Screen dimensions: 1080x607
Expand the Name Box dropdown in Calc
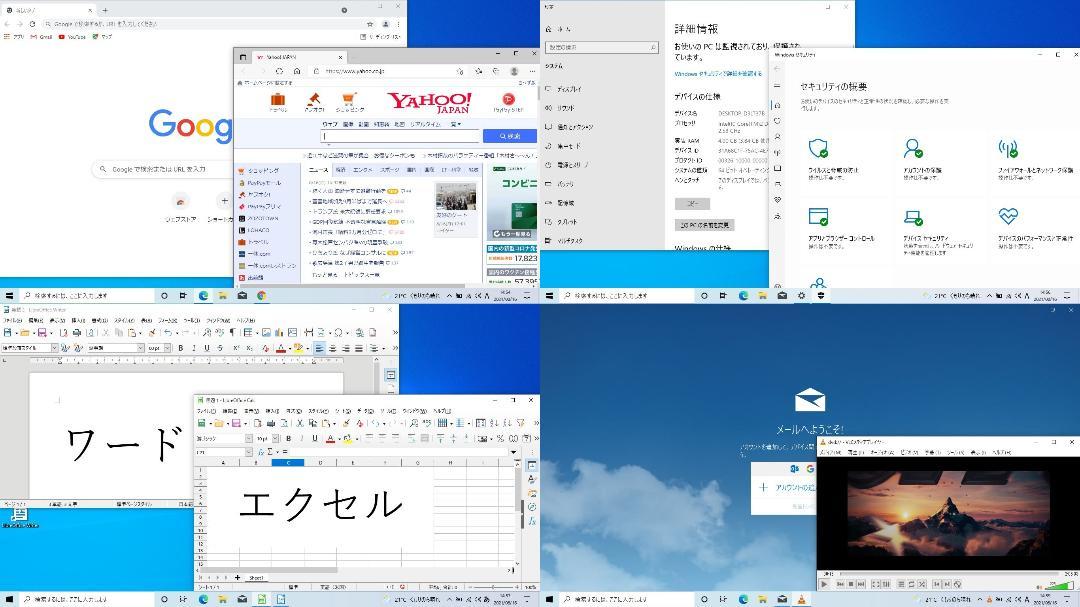pos(249,452)
